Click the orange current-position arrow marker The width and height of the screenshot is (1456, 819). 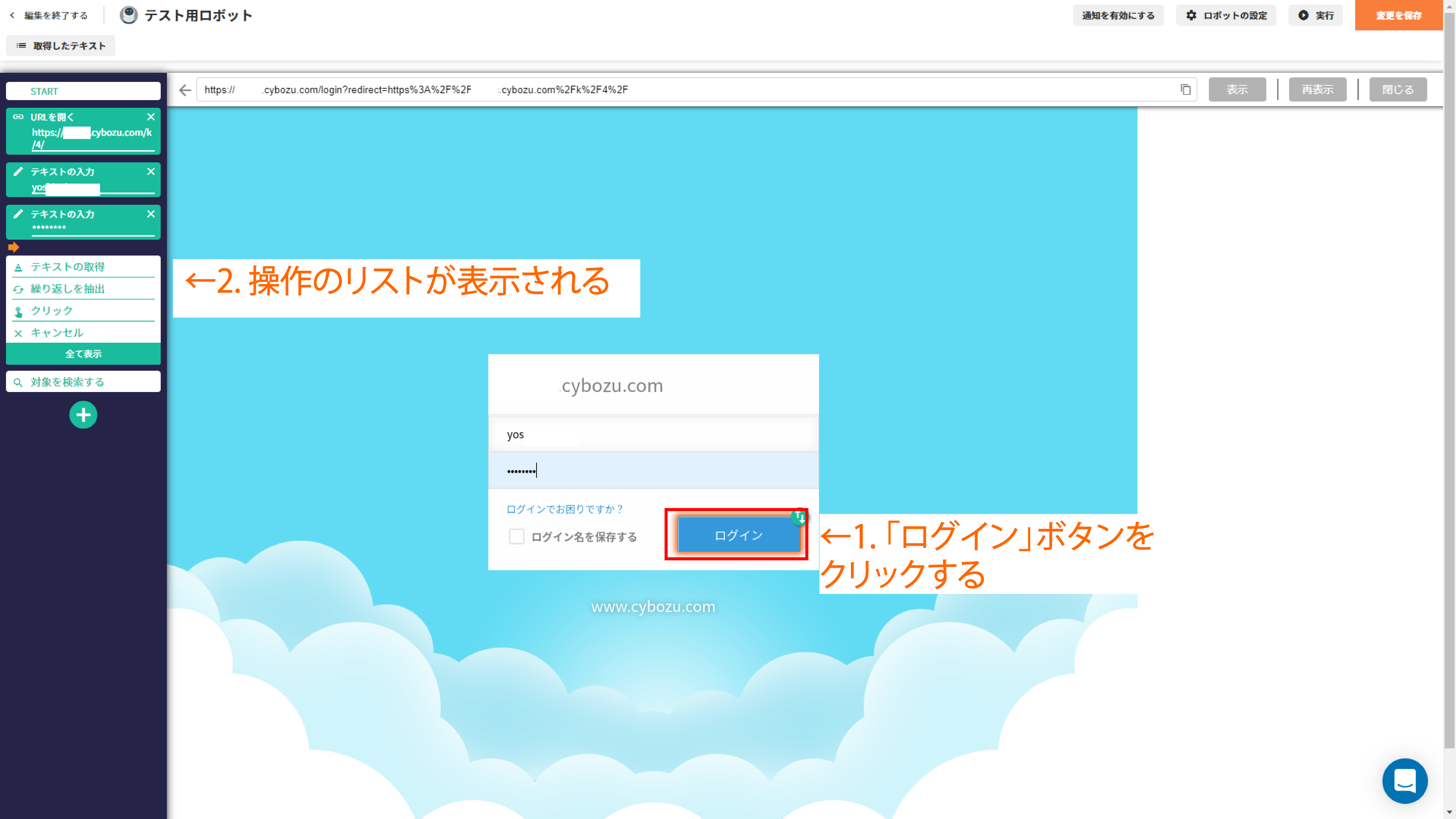14,247
